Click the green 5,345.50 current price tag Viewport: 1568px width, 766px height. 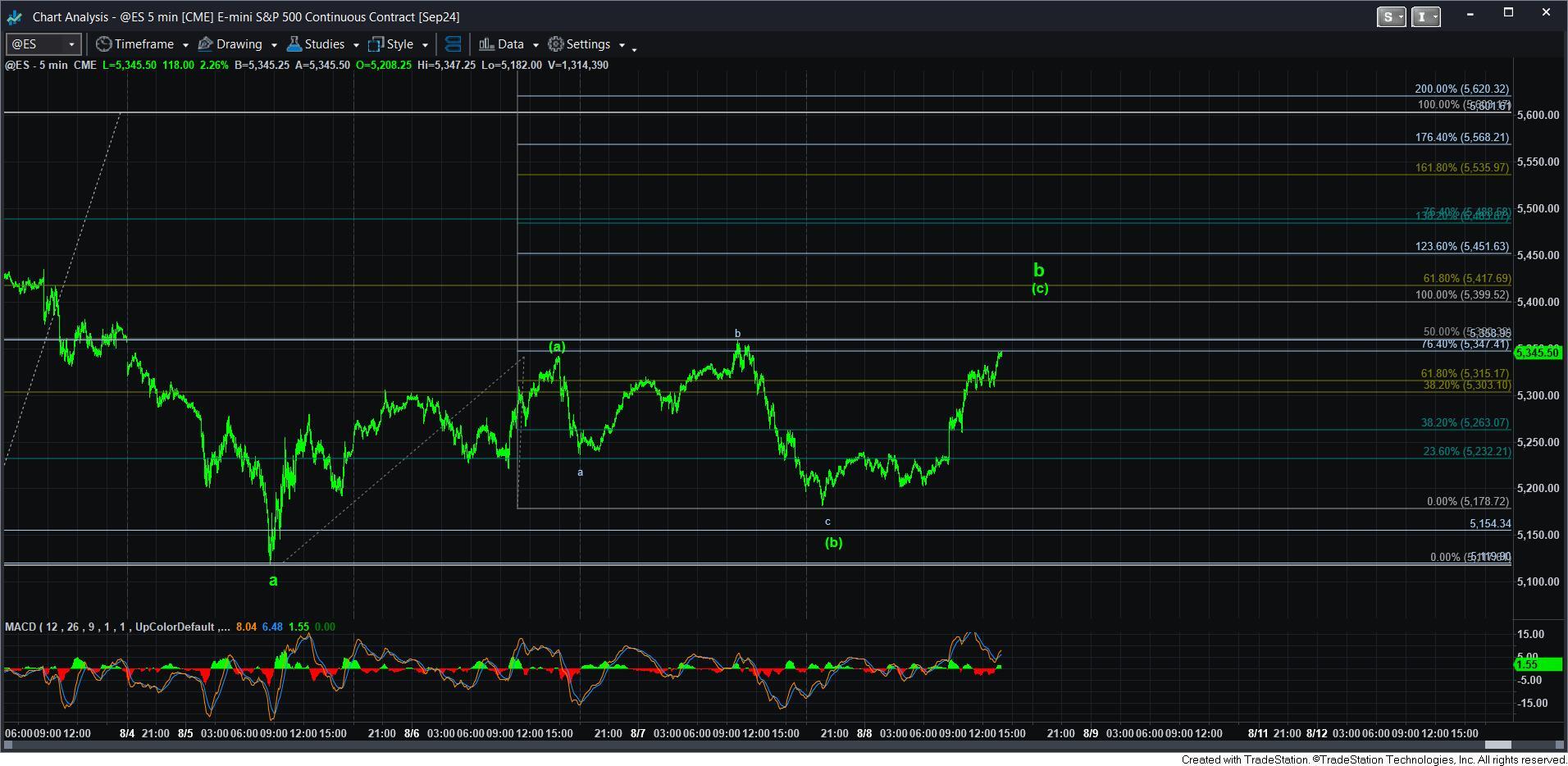(x=1538, y=353)
